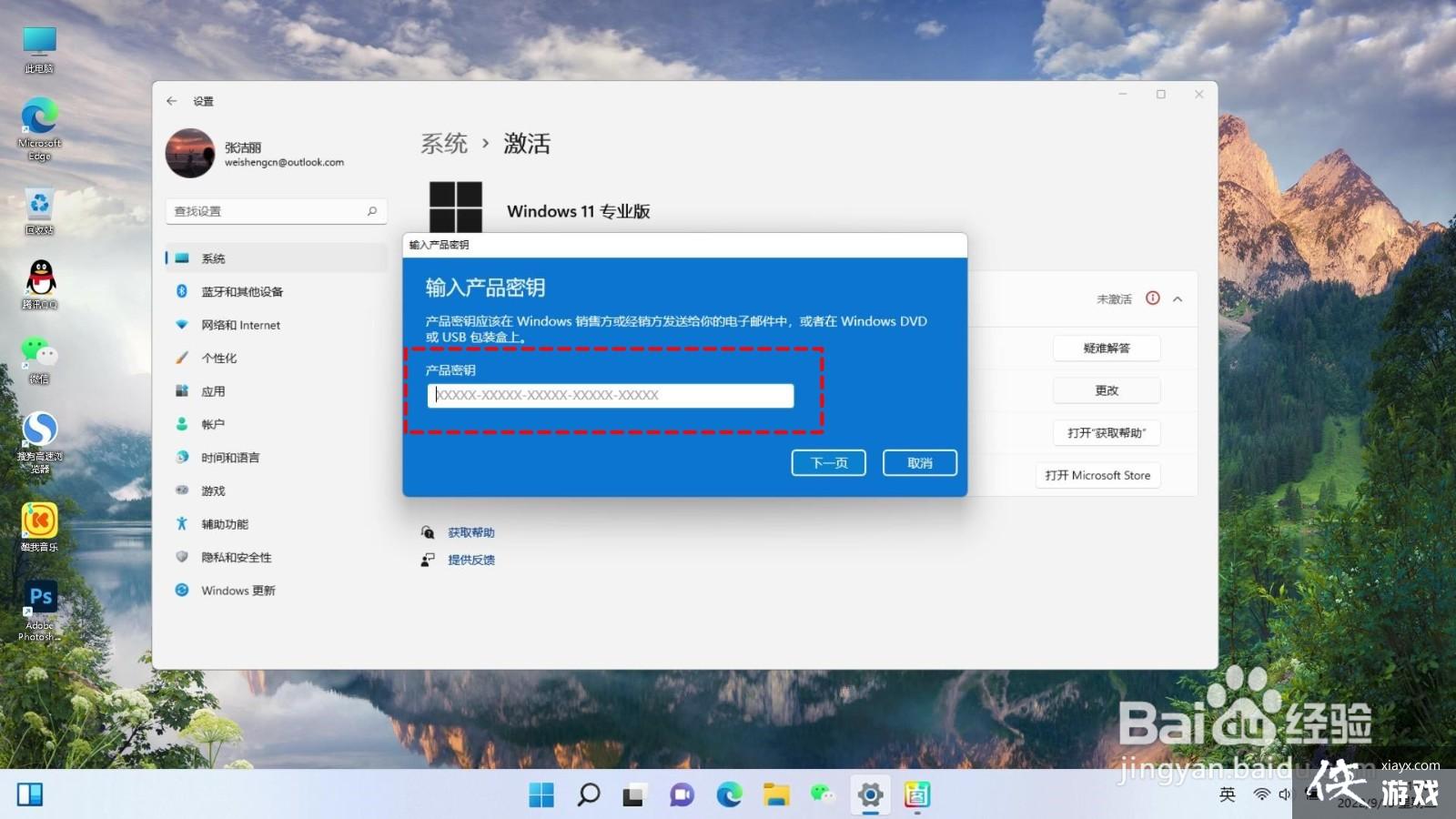The width and height of the screenshot is (1456, 819).
Task: Click the 此电脑 desktop icon
Action: tap(39, 50)
